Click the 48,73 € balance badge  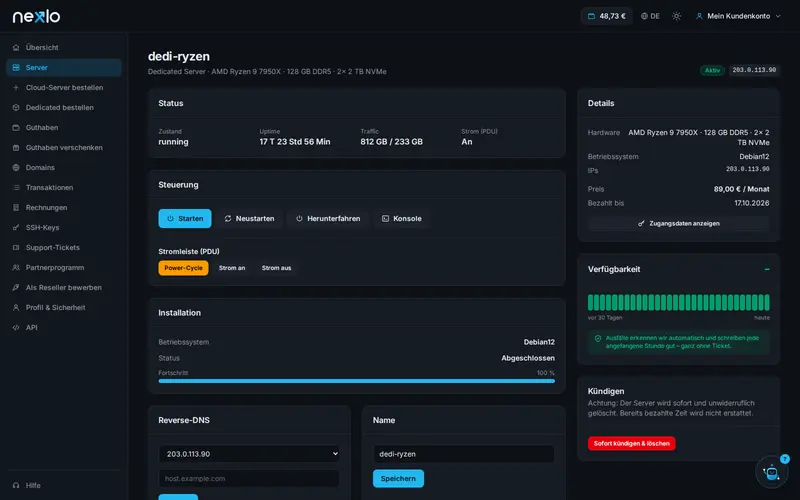pyautogui.click(x=607, y=16)
